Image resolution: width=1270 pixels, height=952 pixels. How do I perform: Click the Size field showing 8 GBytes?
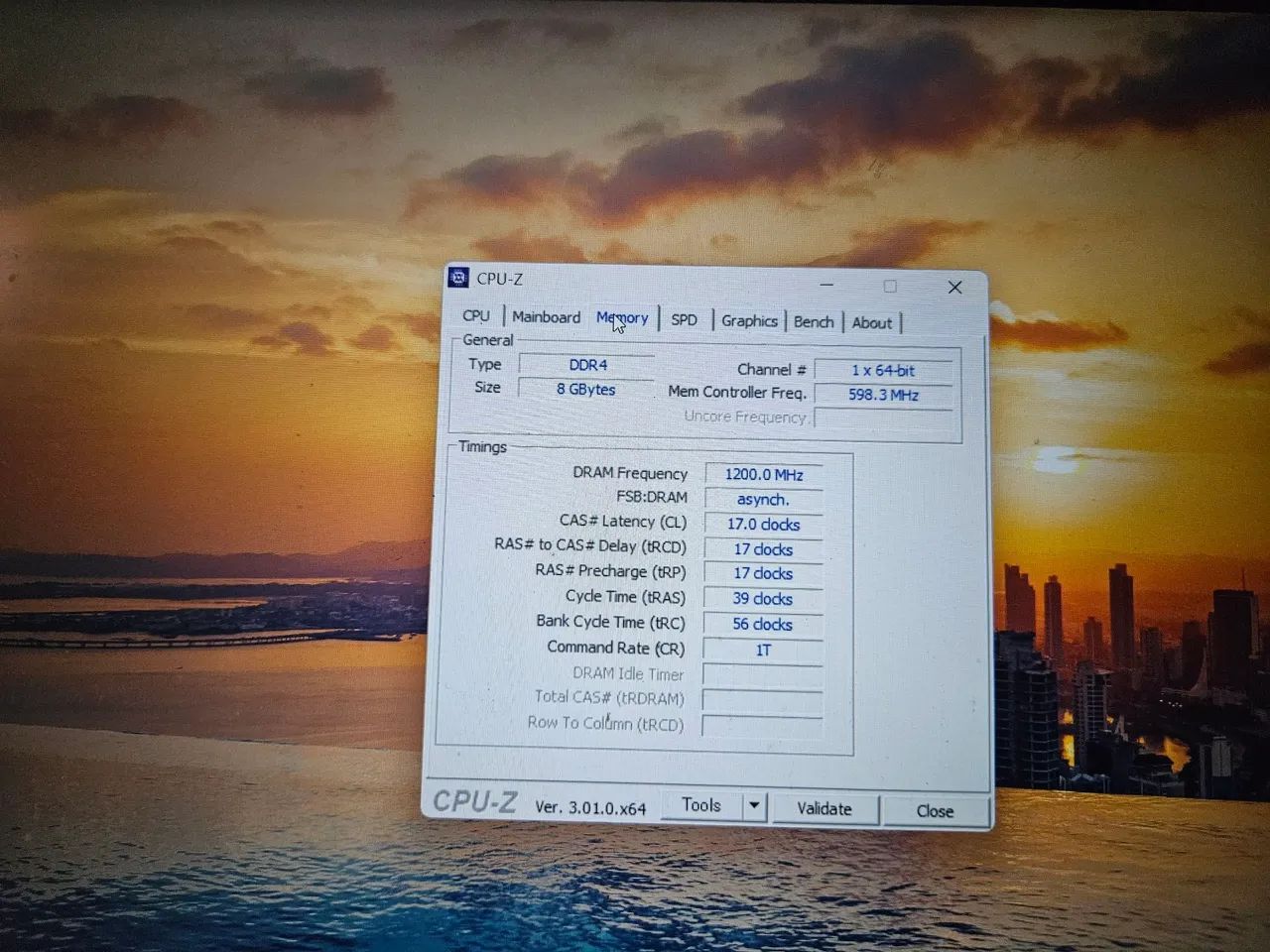pyautogui.click(x=586, y=390)
